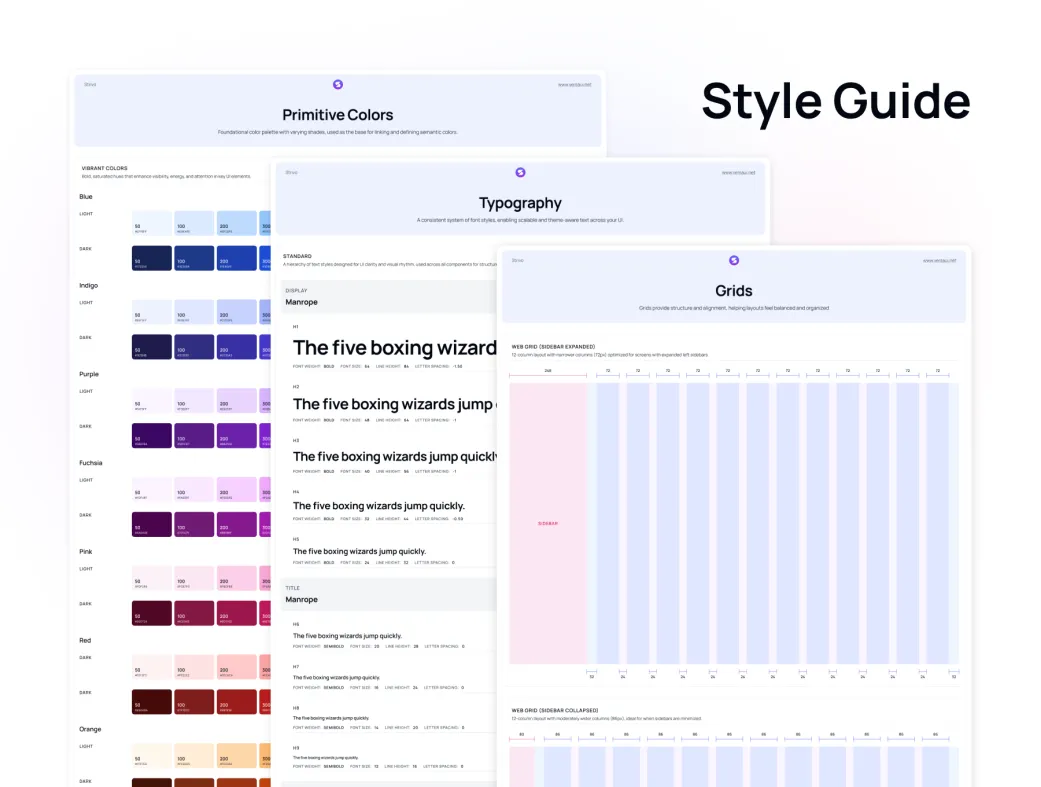Screen dimensions: 1041x787
Task: Select the H1 sample text line
Action: [x=394, y=348]
